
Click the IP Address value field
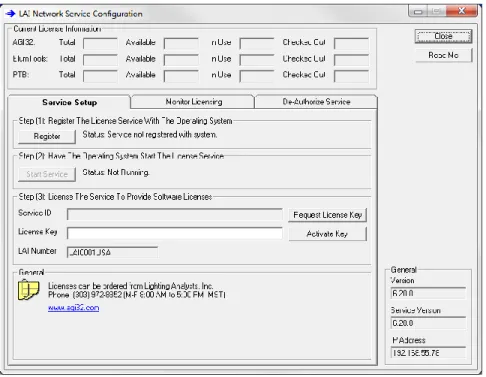pos(428,353)
